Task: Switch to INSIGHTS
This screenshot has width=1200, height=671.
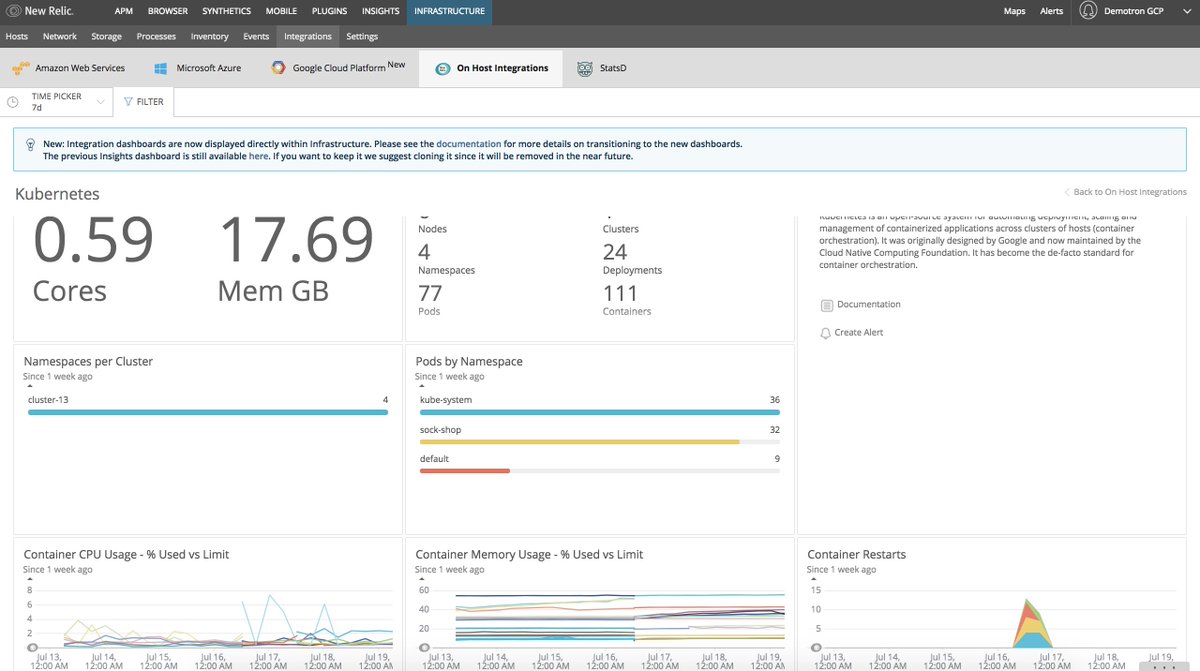Action: tap(381, 11)
